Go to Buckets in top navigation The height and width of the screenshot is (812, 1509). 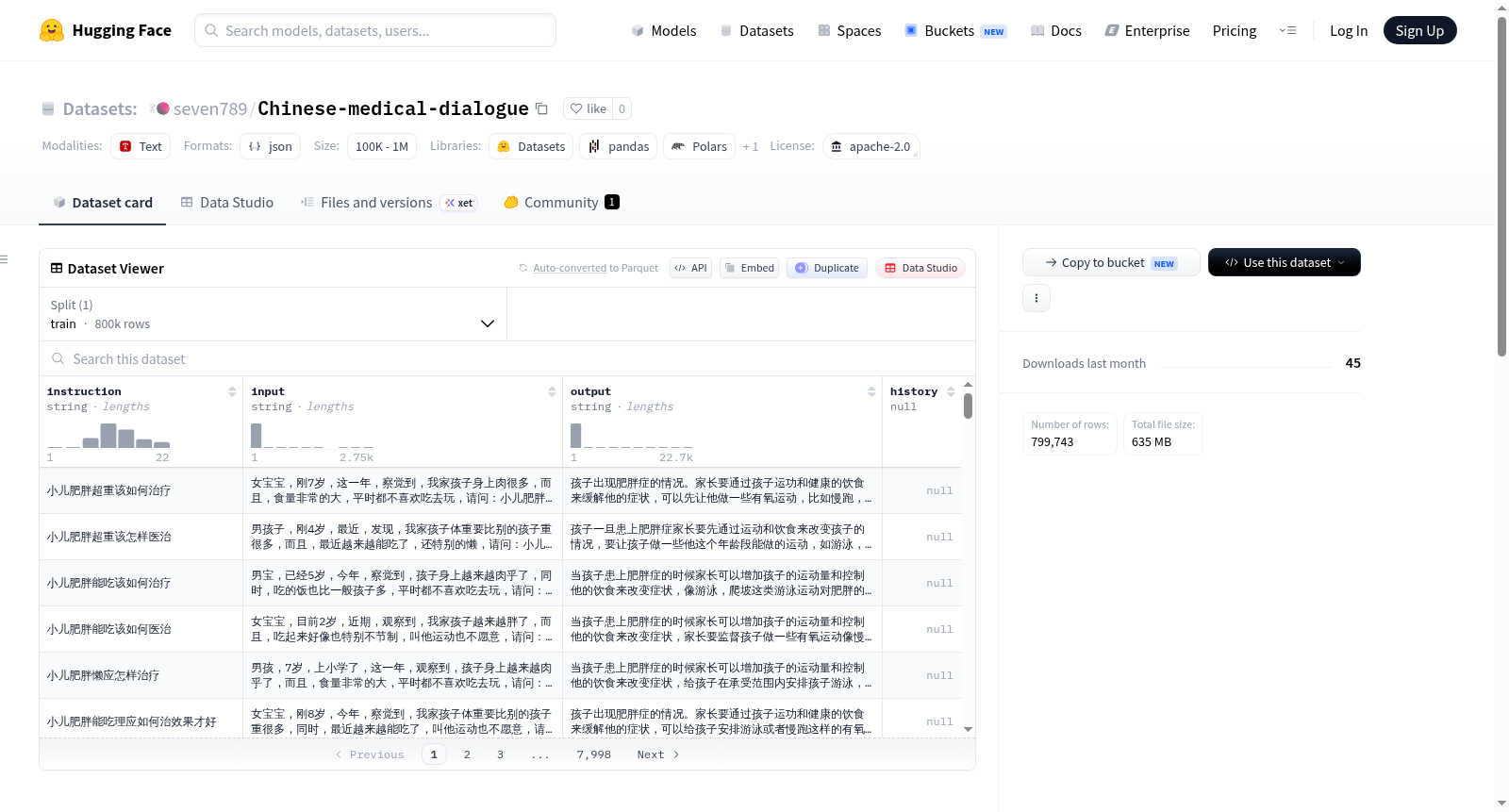click(x=955, y=30)
